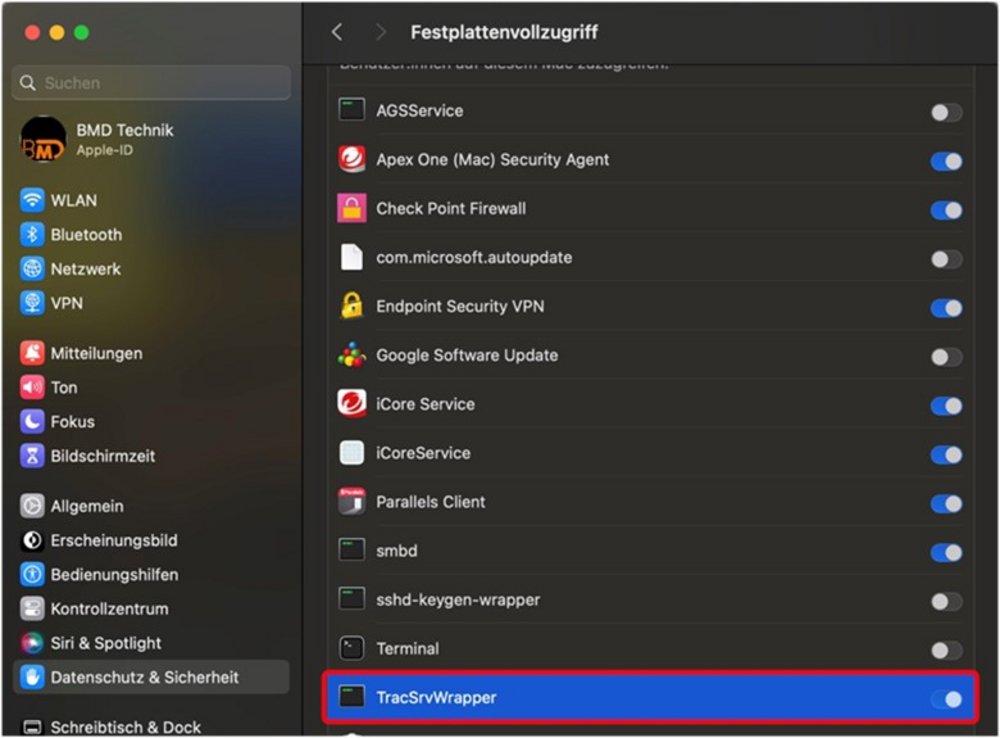Open Netzwerk settings in sidebar
1000x738 pixels.
[85, 269]
